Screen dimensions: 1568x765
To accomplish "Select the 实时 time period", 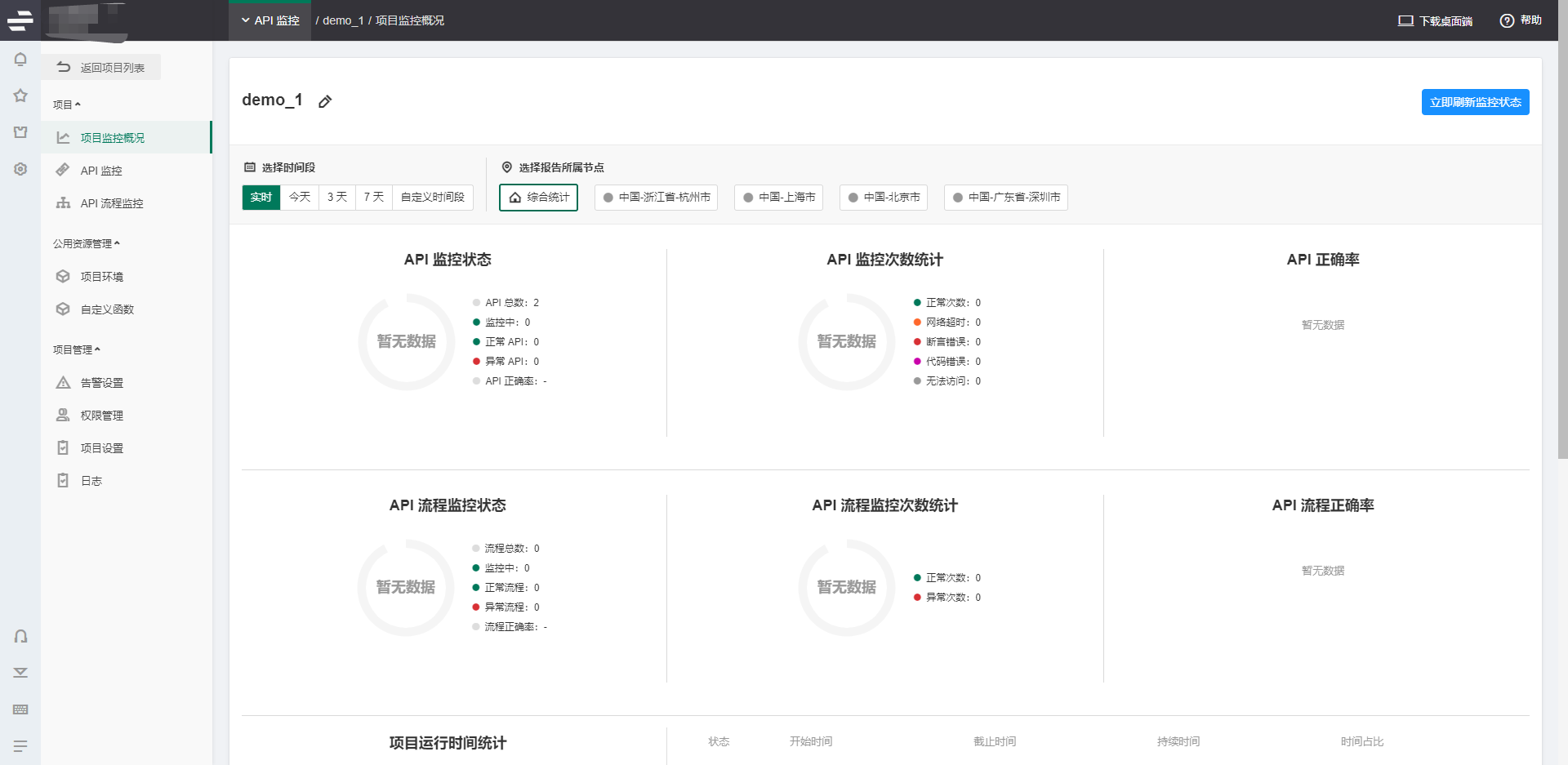I will tap(261, 198).
